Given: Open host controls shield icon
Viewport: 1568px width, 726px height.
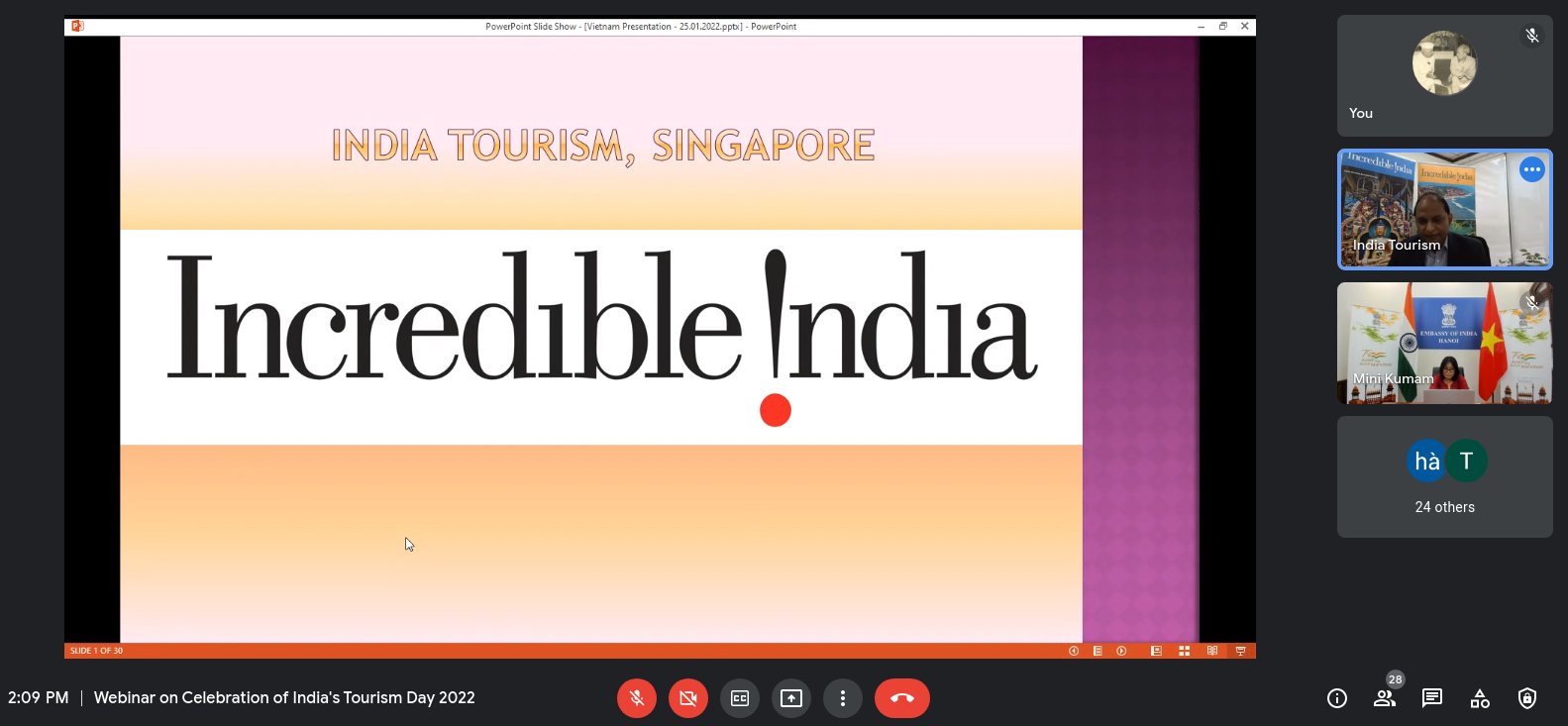Looking at the screenshot, I should tap(1527, 698).
